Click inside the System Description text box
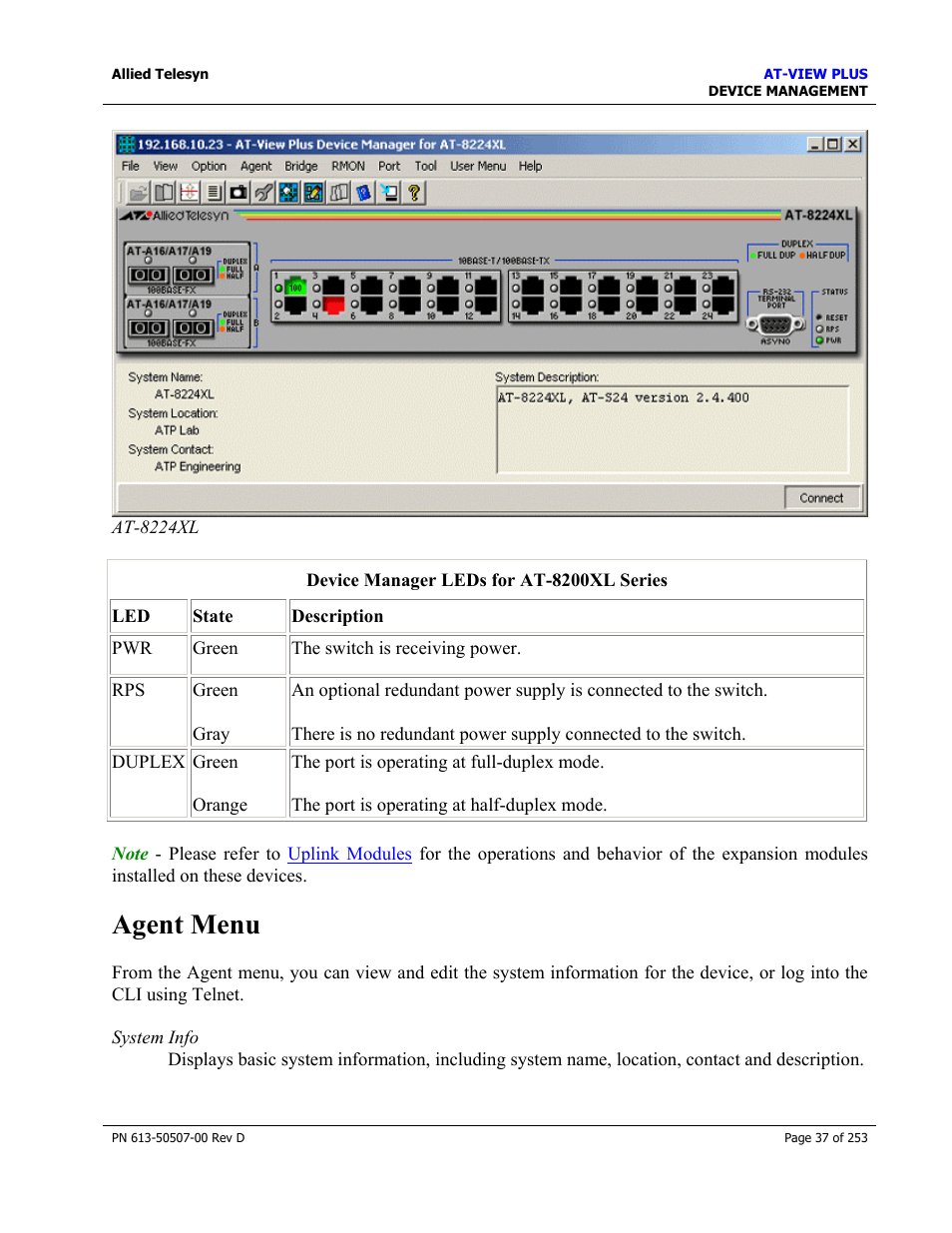The width and height of the screenshot is (952, 1233). click(x=673, y=429)
